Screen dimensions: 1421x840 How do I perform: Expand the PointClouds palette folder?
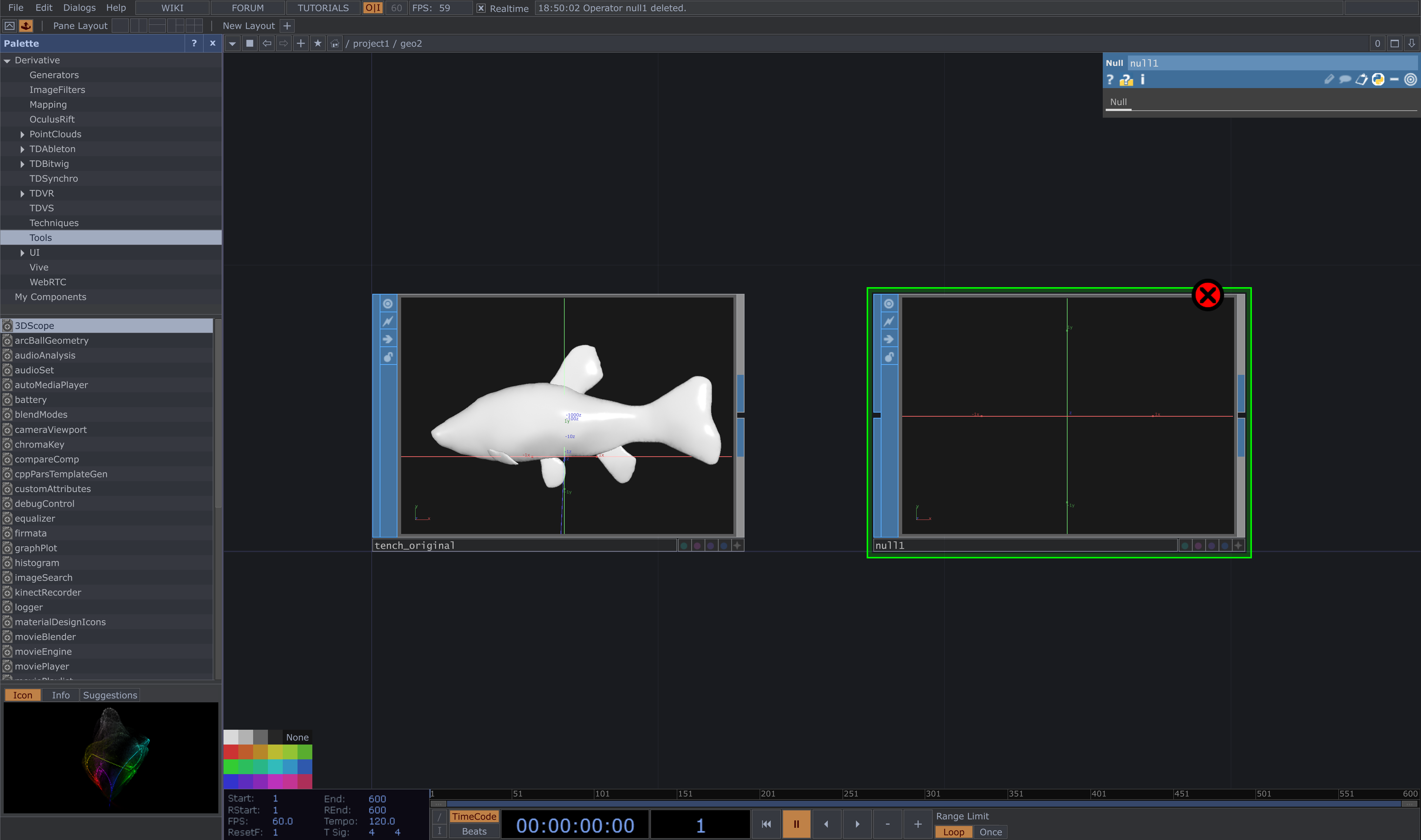[x=22, y=134]
